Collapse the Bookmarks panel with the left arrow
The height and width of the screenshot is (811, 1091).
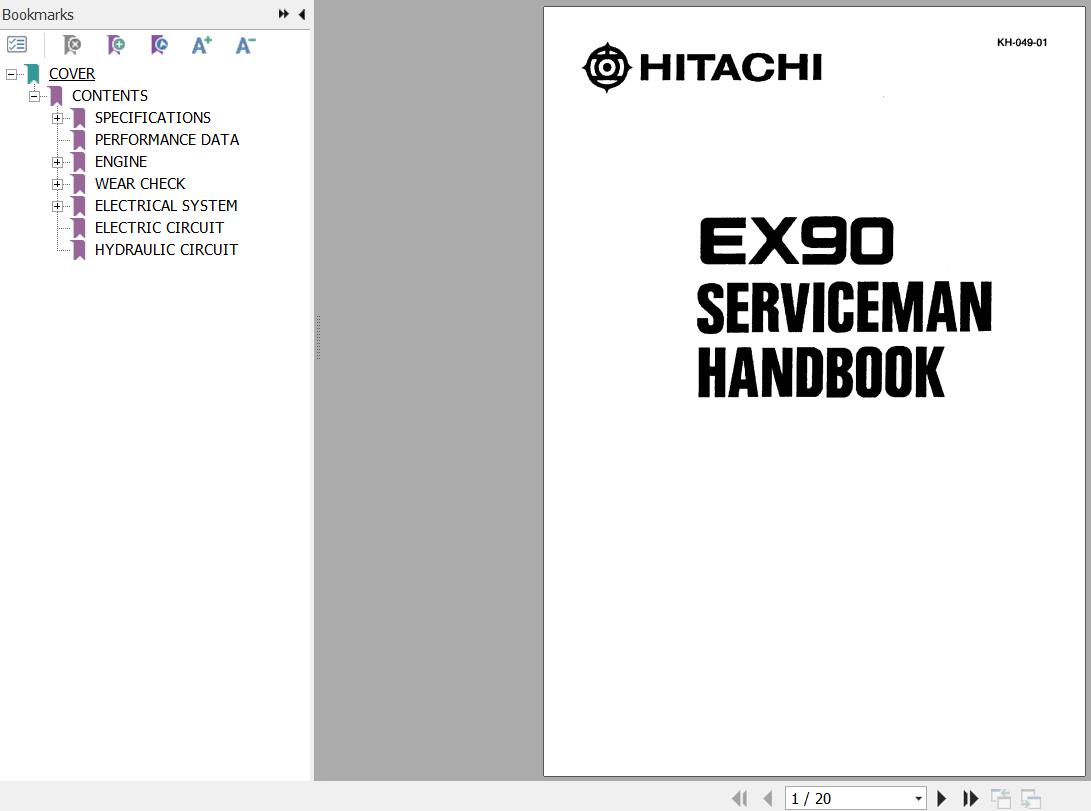click(302, 14)
